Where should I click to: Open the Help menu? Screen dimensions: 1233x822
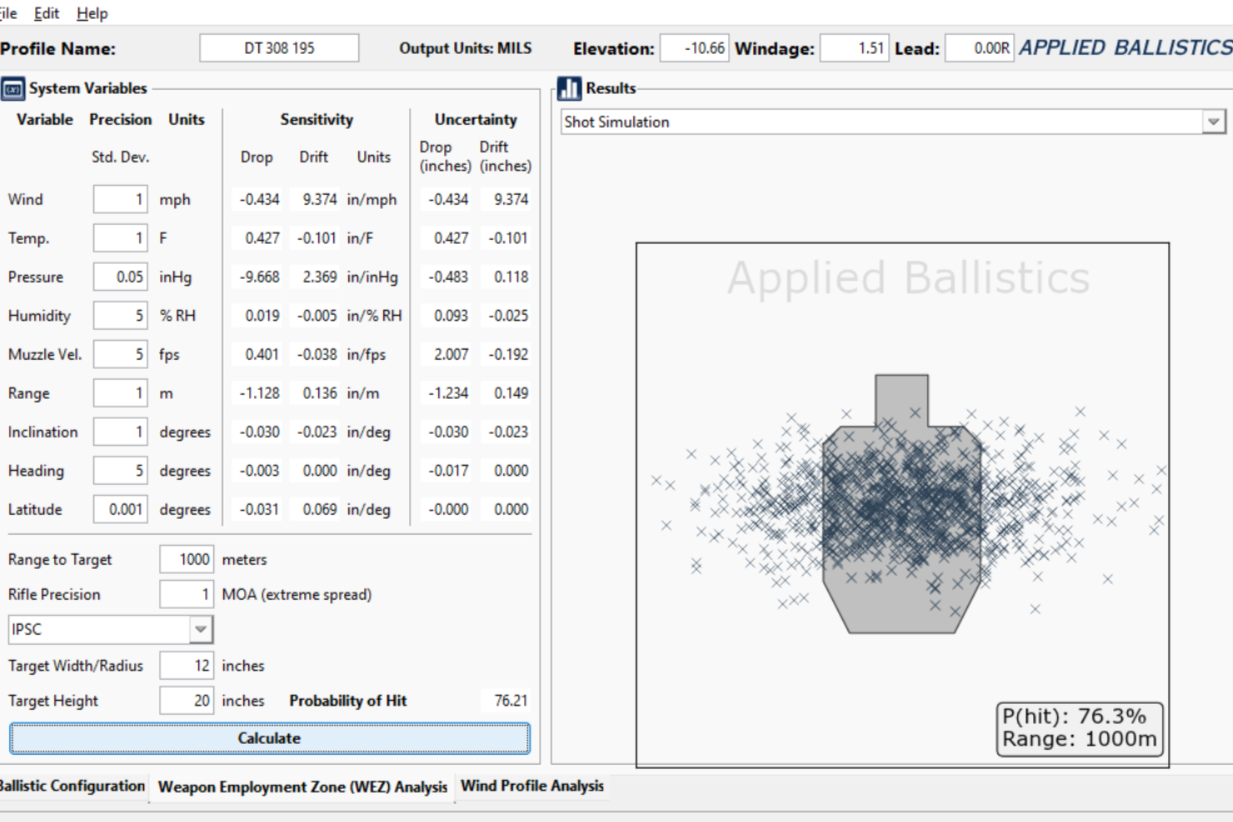pos(92,14)
